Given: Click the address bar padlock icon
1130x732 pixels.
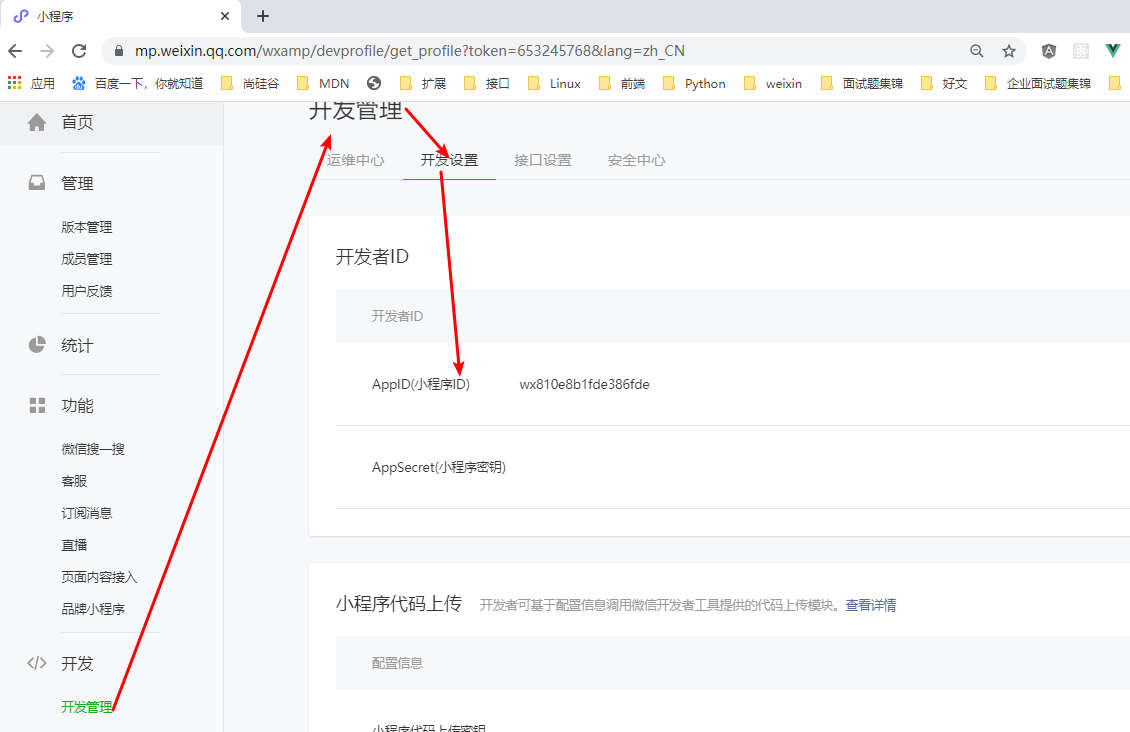Looking at the screenshot, I should coord(120,51).
